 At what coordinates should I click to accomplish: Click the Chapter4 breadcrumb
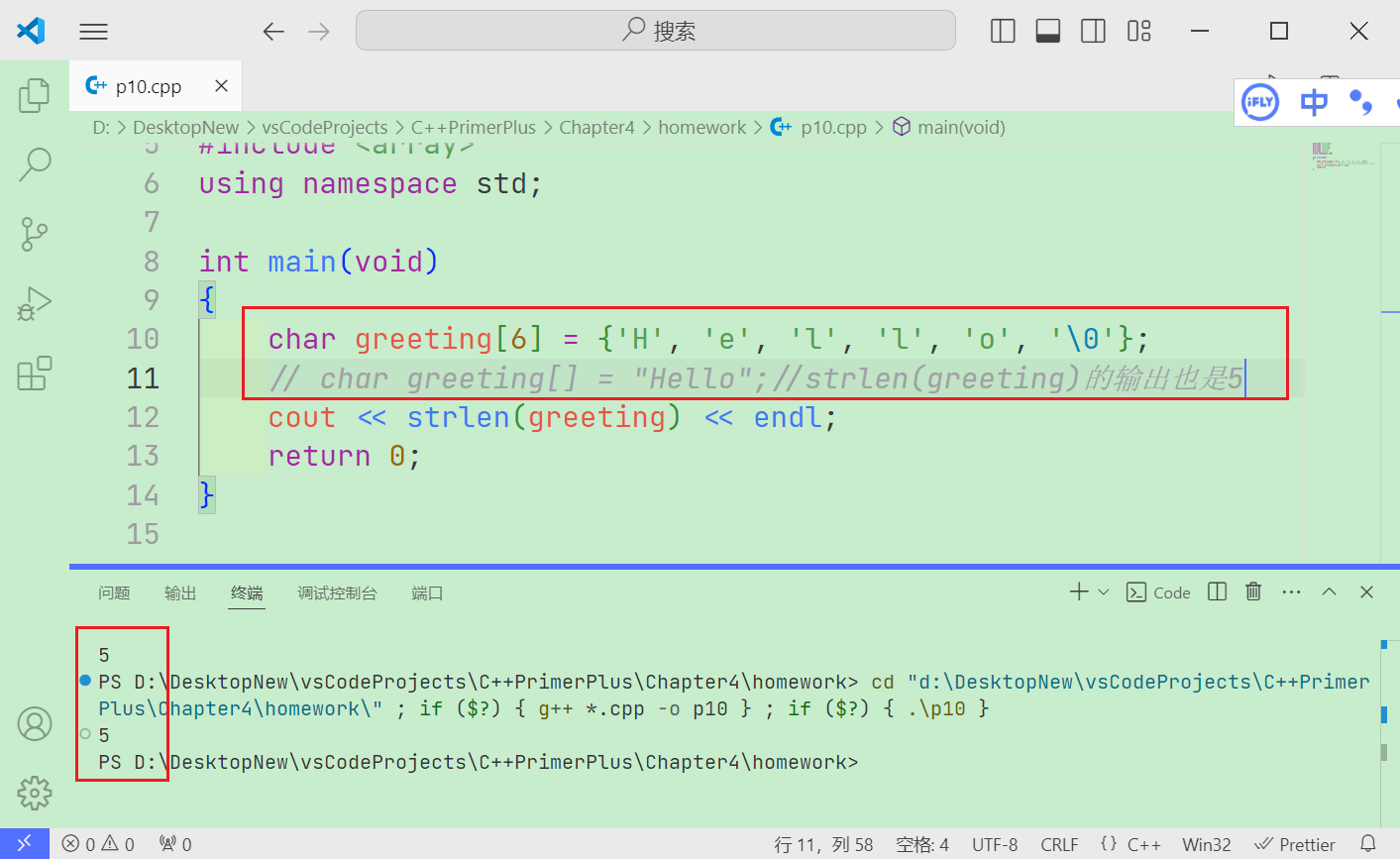(596, 128)
